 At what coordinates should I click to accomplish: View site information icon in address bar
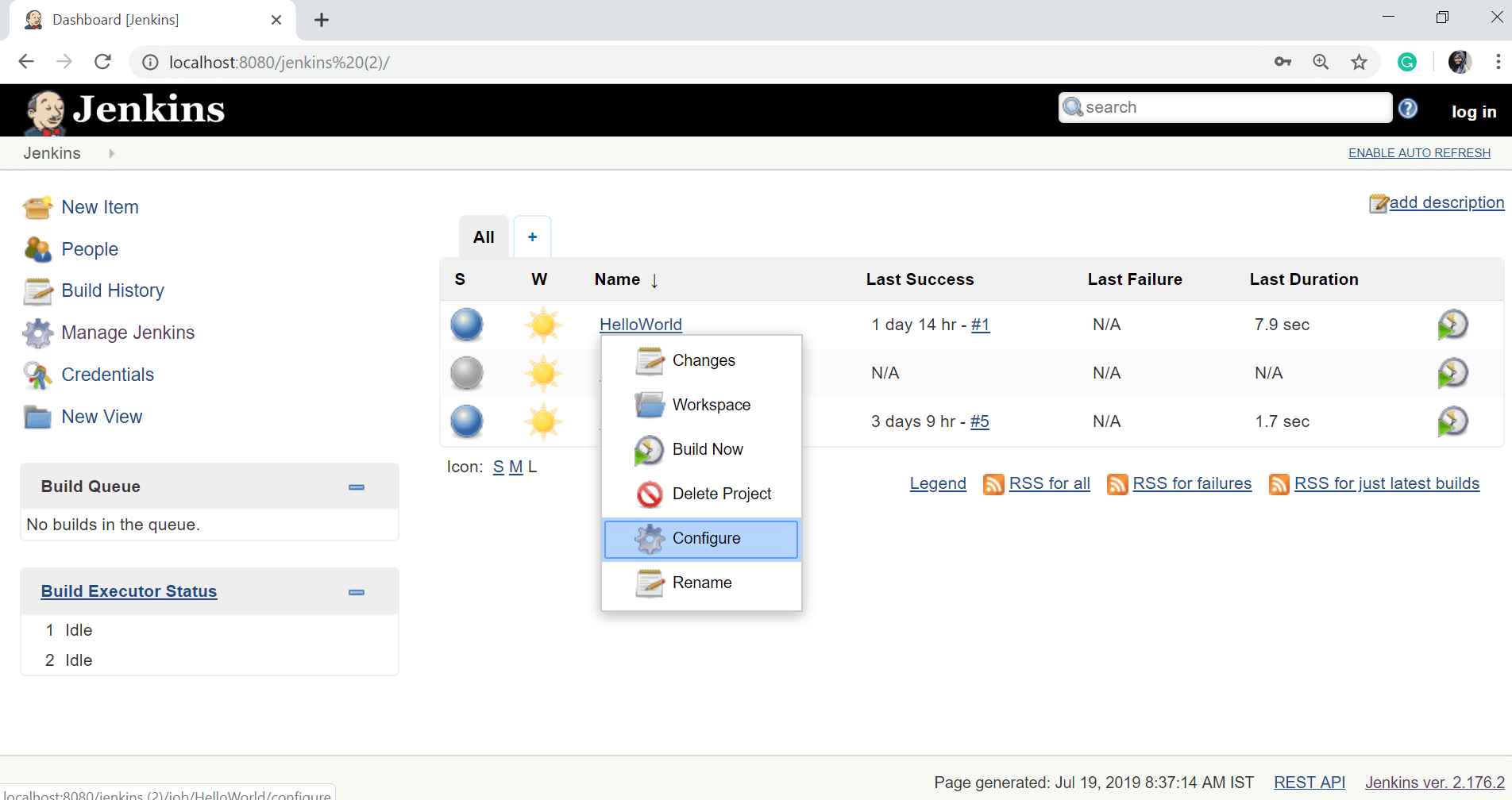149,62
